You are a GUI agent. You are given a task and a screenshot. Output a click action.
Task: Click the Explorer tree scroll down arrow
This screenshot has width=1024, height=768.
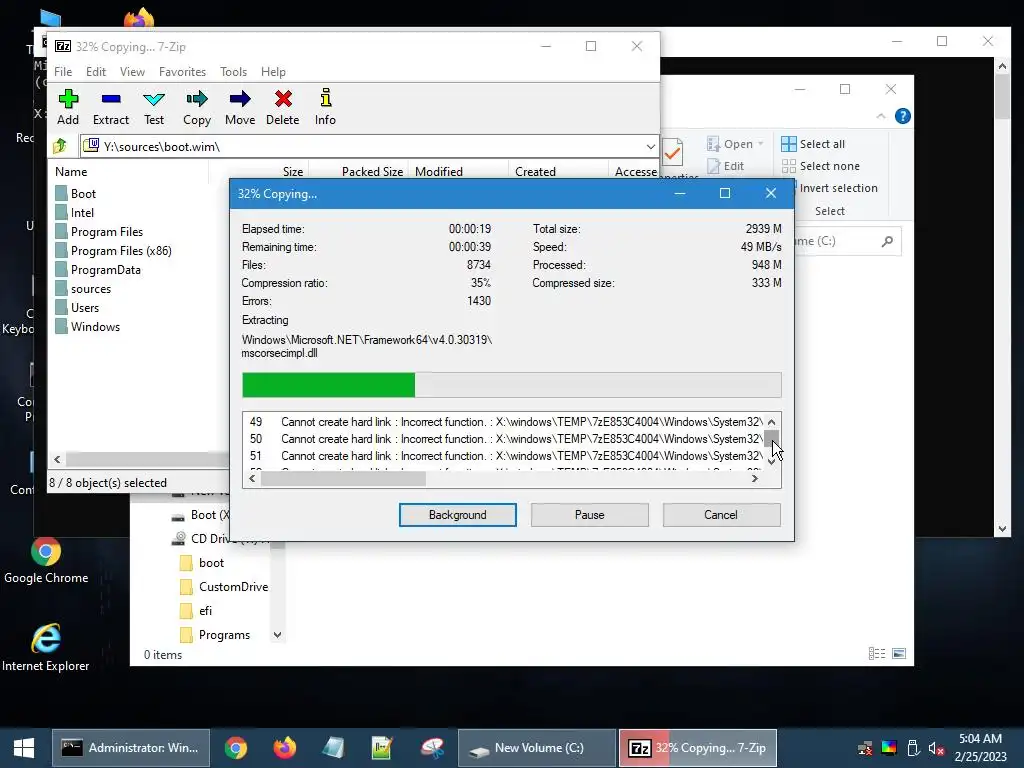pos(278,635)
